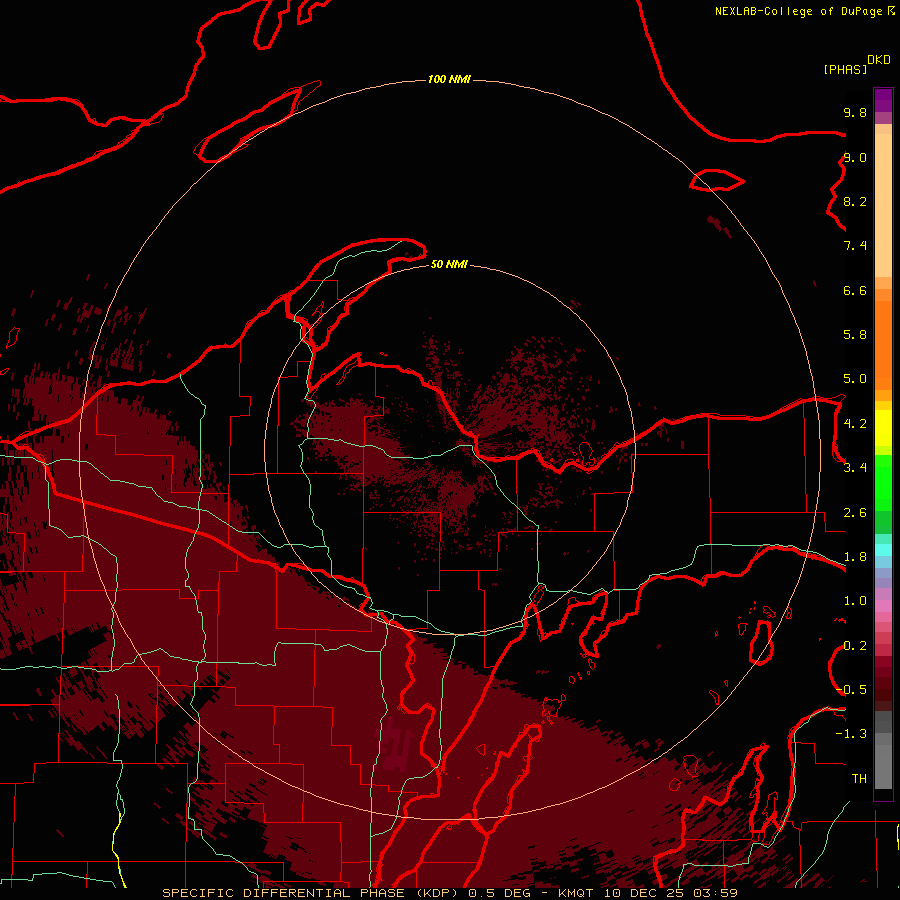Click the DKD legend title
The image size is (900, 900).
click(879, 60)
